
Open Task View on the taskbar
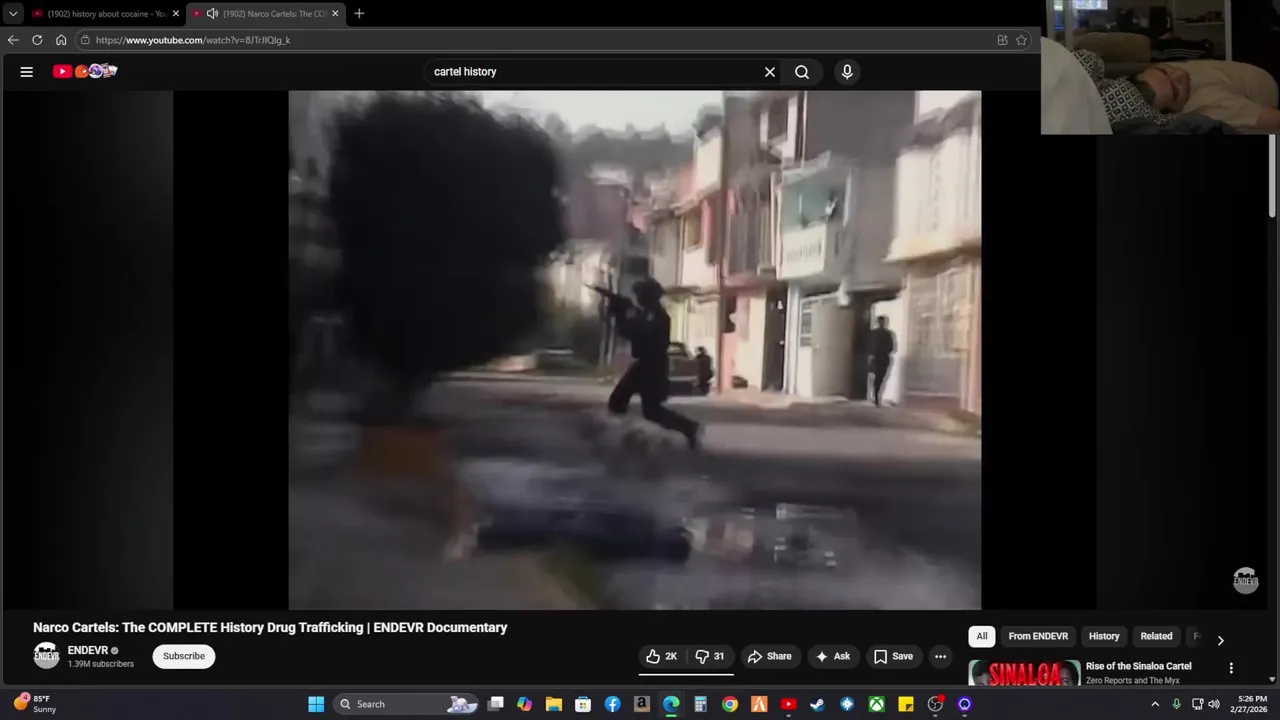click(x=496, y=704)
